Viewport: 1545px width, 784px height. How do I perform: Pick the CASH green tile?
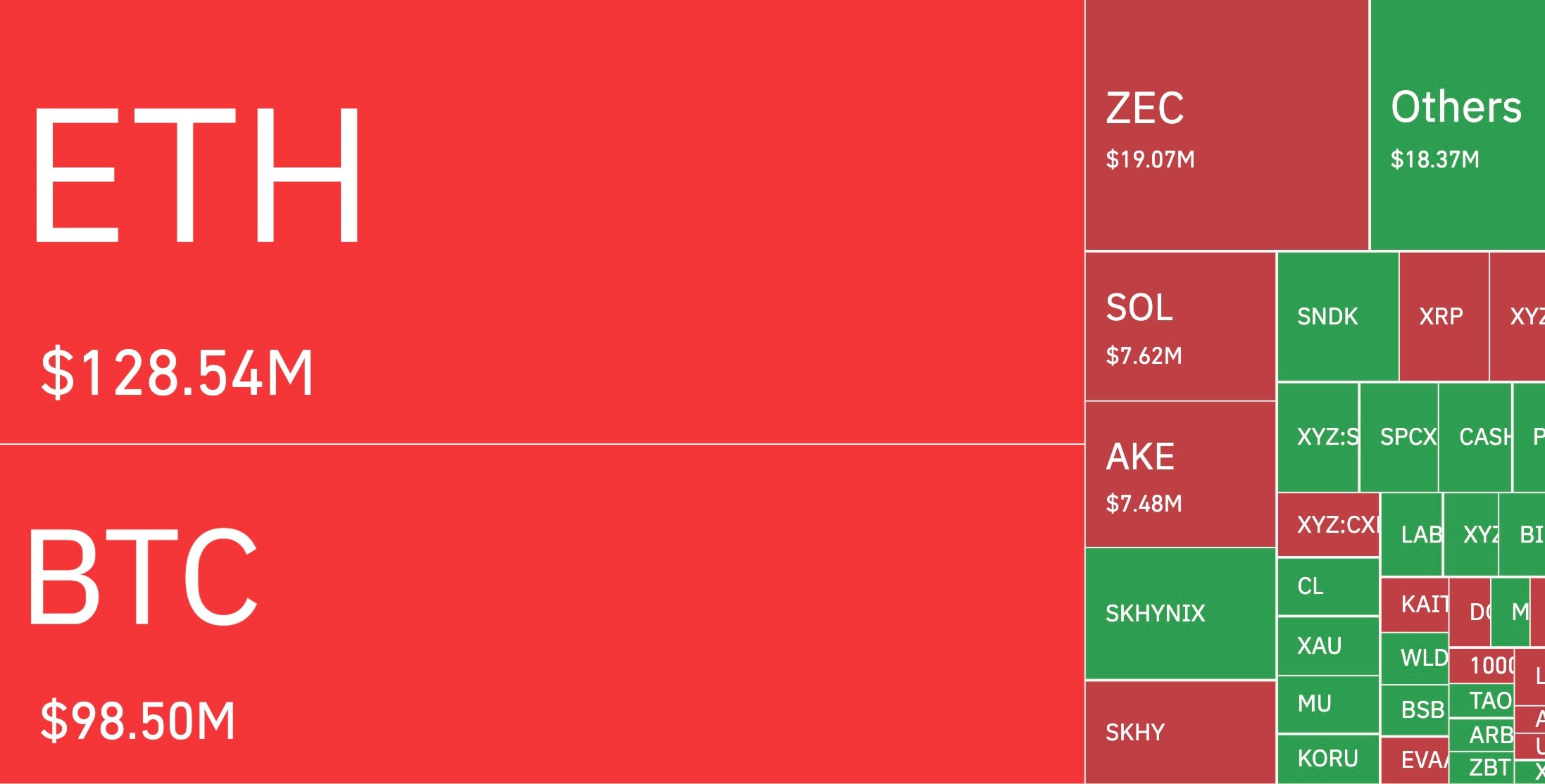click(1475, 437)
